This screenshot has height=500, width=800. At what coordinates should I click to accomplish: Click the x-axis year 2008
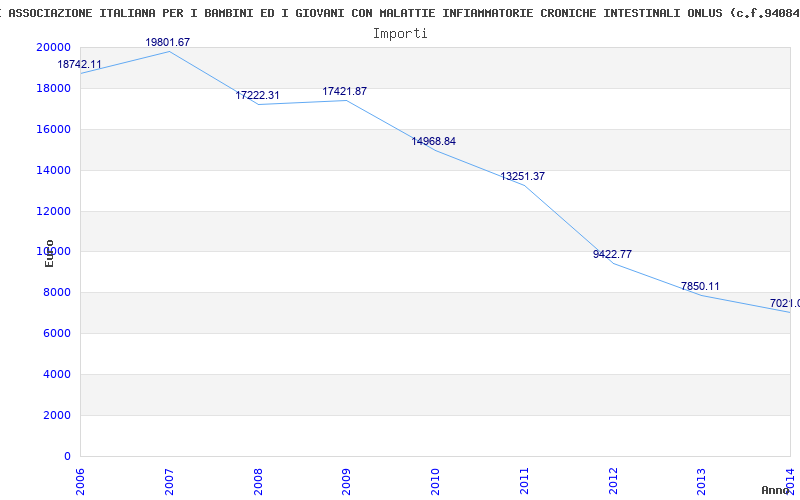tap(258, 482)
